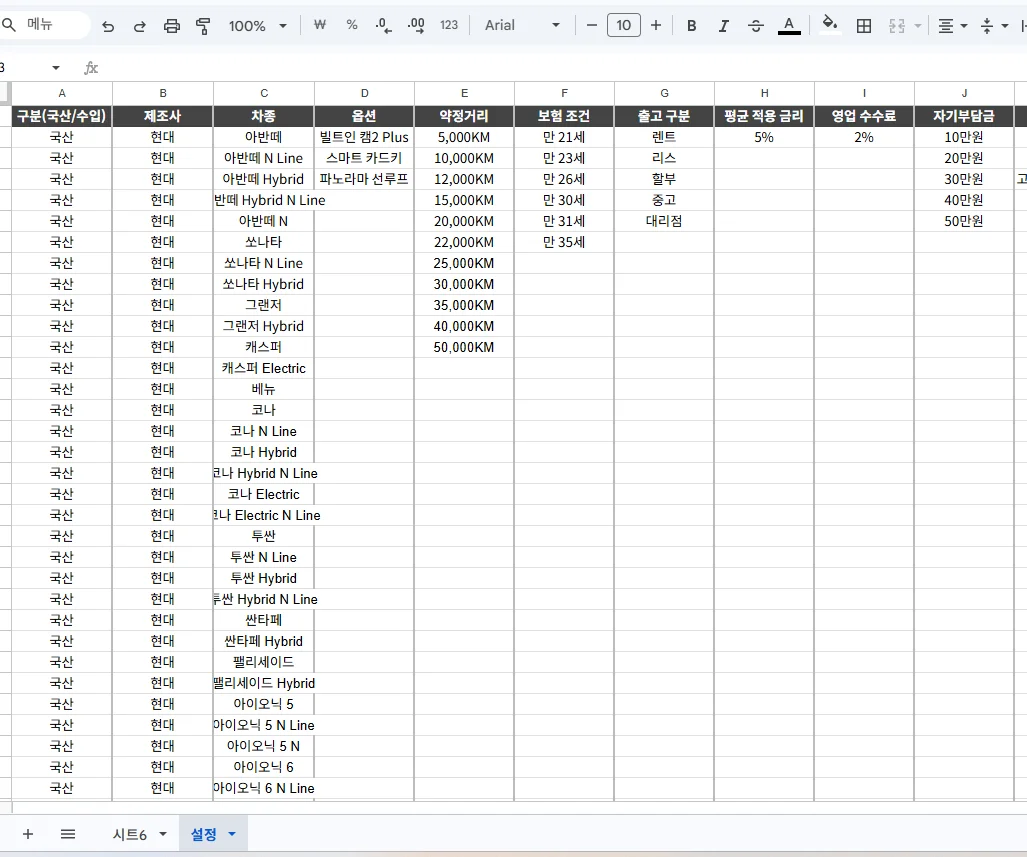Viewport: 1027px width, 857px height.
Task: Select cell 50만원
Action: (x=964, y=221)
